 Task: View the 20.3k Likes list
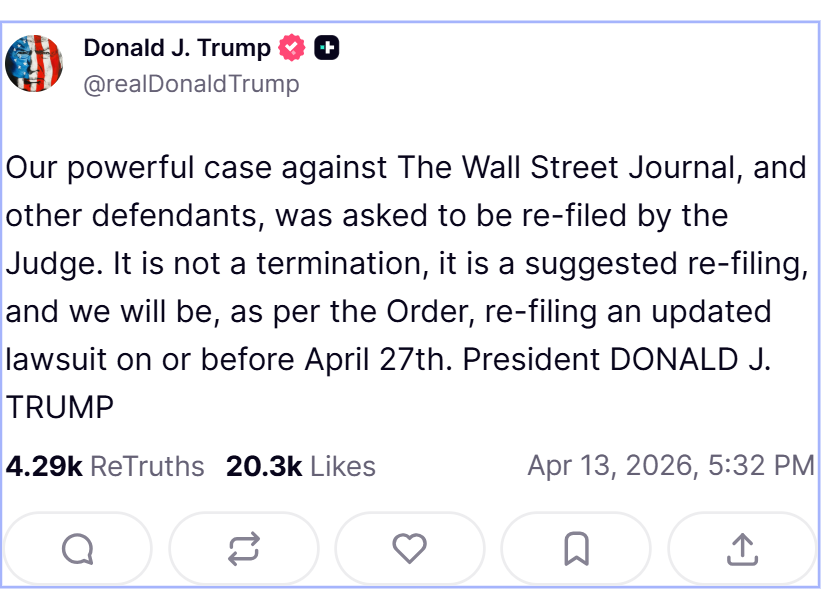pyautogui.click(x=301, y=466)
